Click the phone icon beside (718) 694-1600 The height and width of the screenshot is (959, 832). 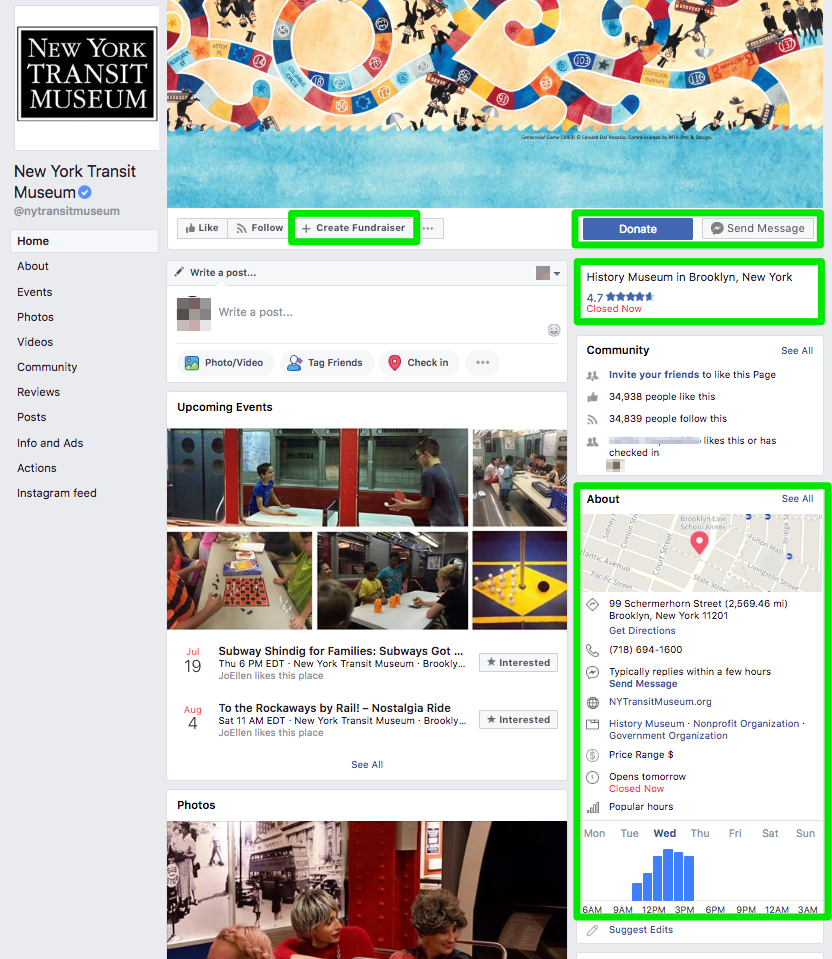tap(592, 650)
